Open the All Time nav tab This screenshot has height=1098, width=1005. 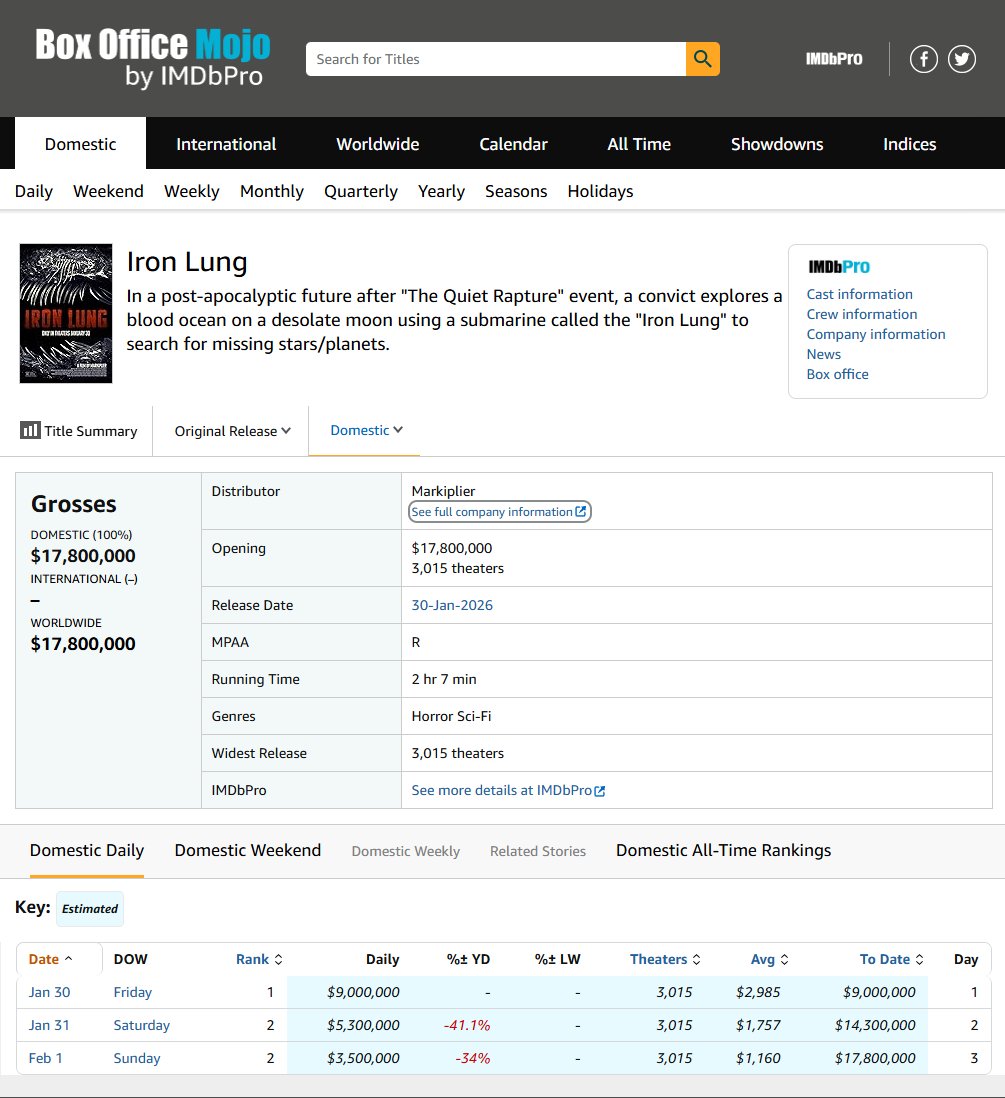click(639, 144)
